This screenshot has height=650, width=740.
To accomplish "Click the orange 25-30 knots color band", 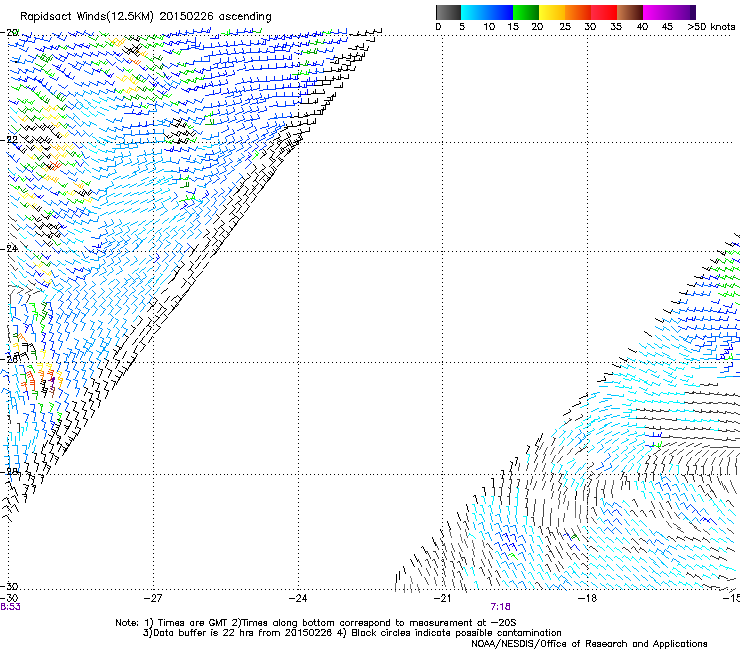I will click(x=578, y=12).
